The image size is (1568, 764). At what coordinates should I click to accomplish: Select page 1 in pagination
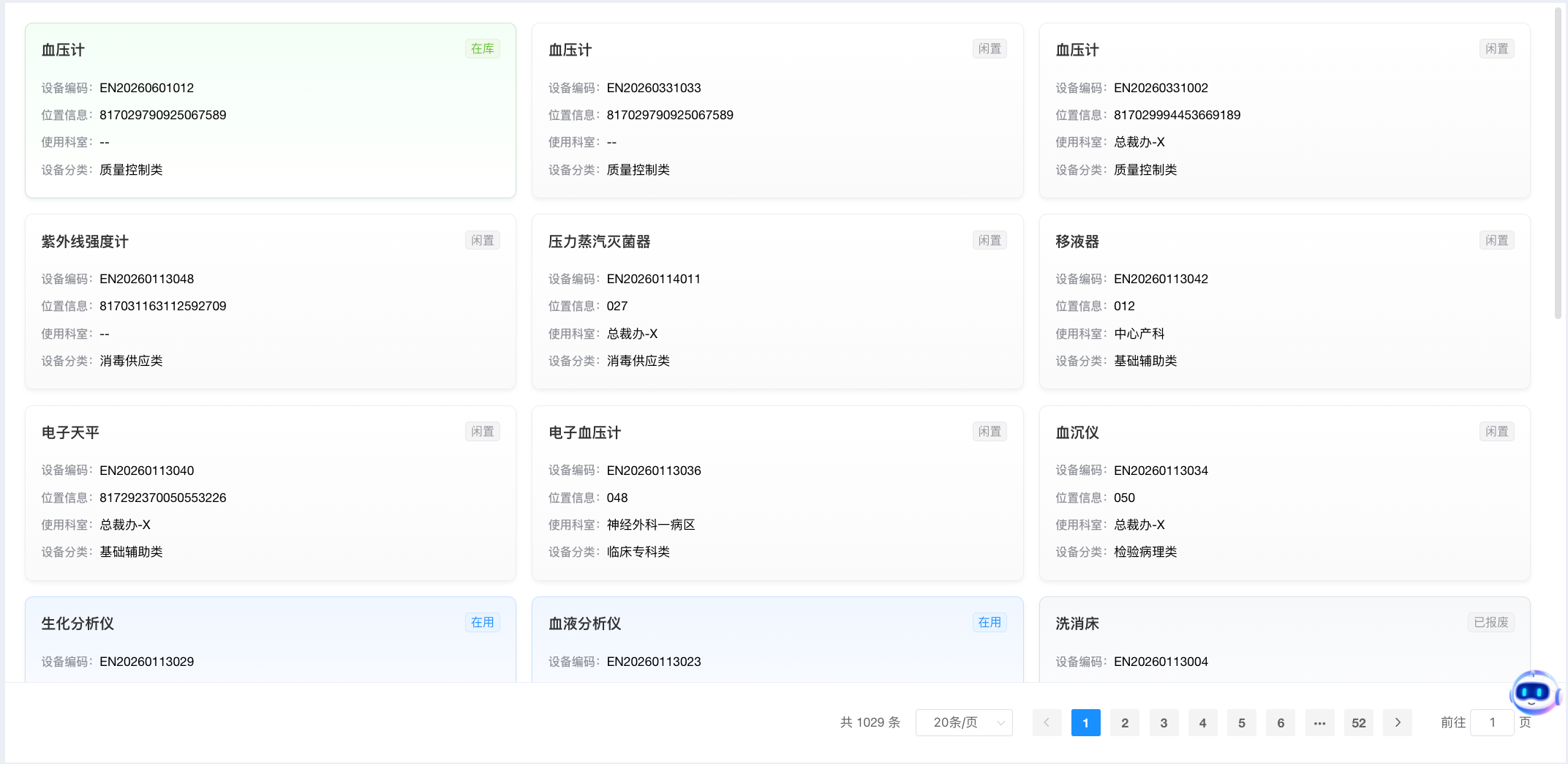(x=1085, y=723)
